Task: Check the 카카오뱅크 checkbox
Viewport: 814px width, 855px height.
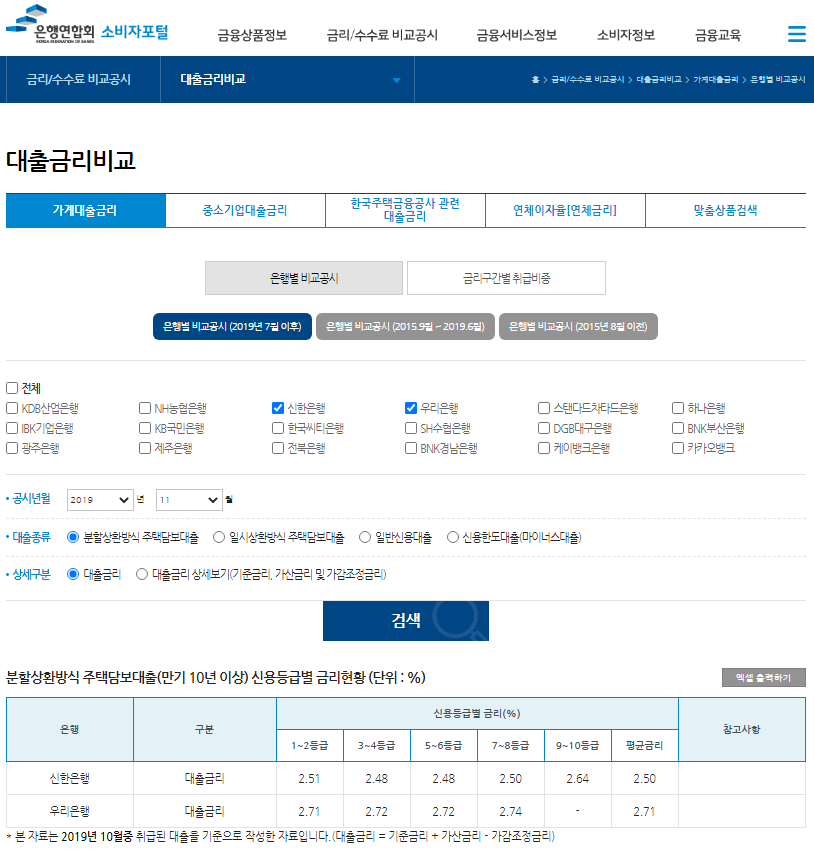Action: pyautogui.click(x=678, y=448)
